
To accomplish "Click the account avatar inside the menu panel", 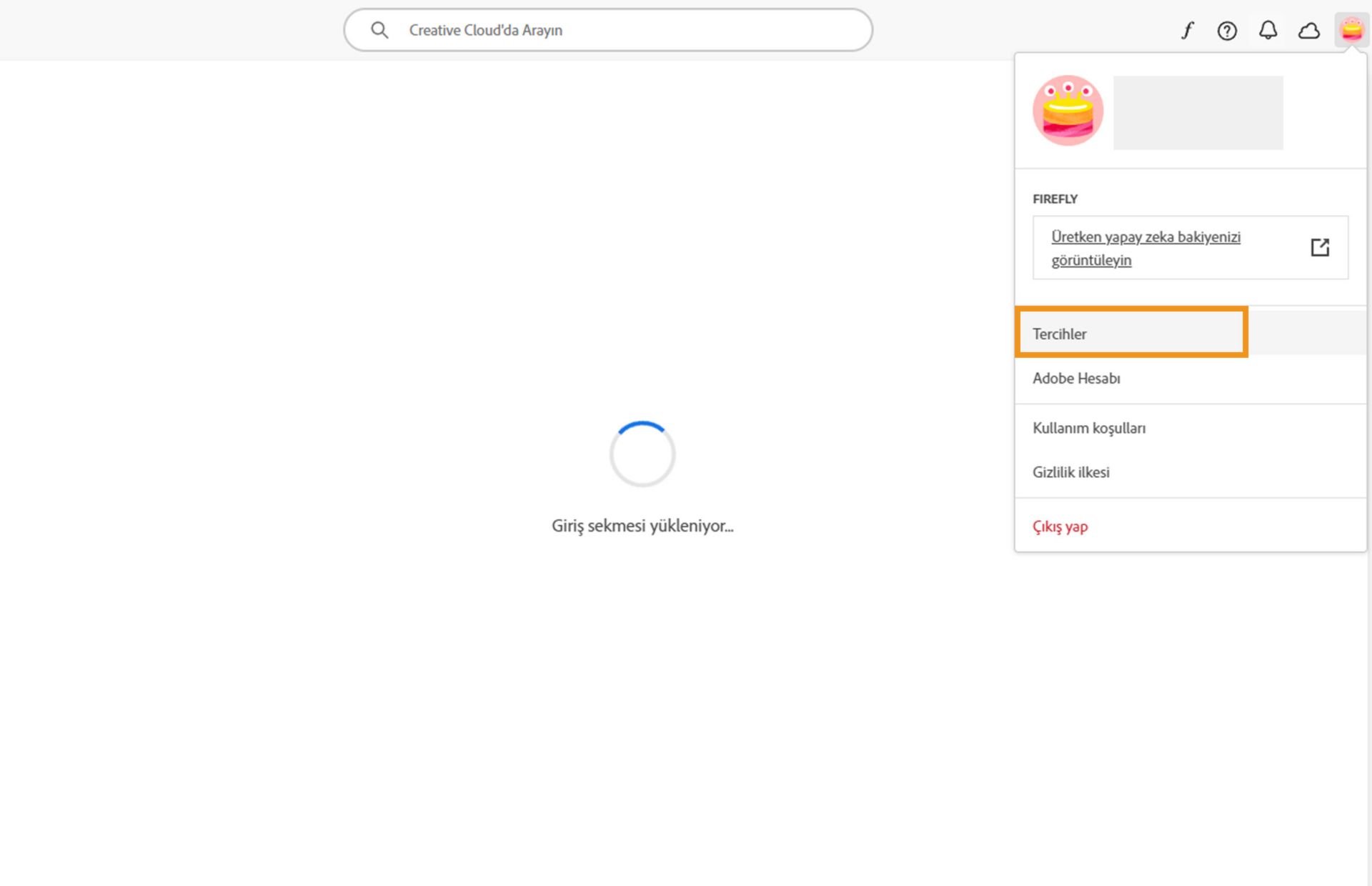I will coord(1068,111).
